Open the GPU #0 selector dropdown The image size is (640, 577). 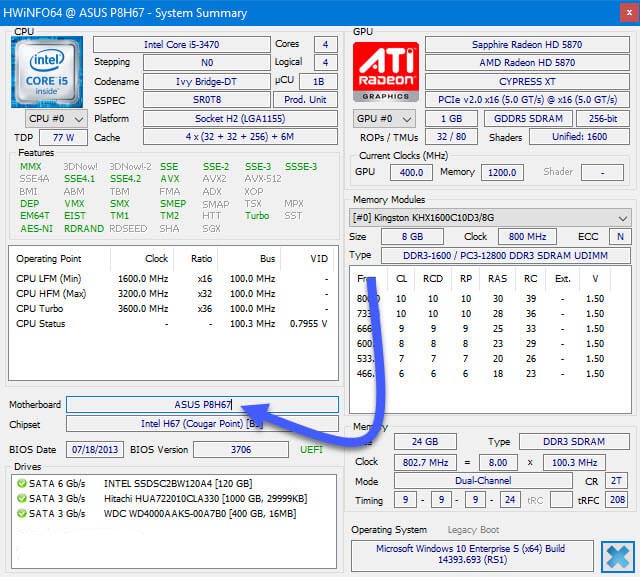384,119
